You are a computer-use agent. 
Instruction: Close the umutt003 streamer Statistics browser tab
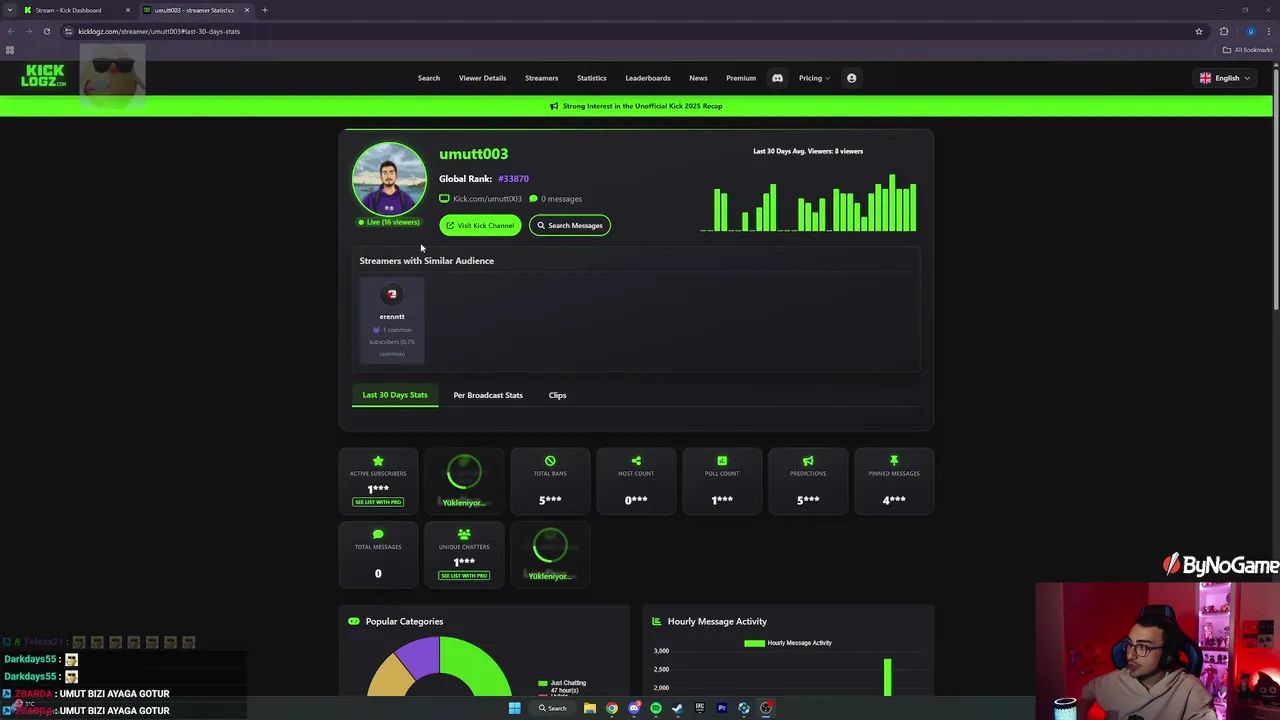click(x=246, y=10)
